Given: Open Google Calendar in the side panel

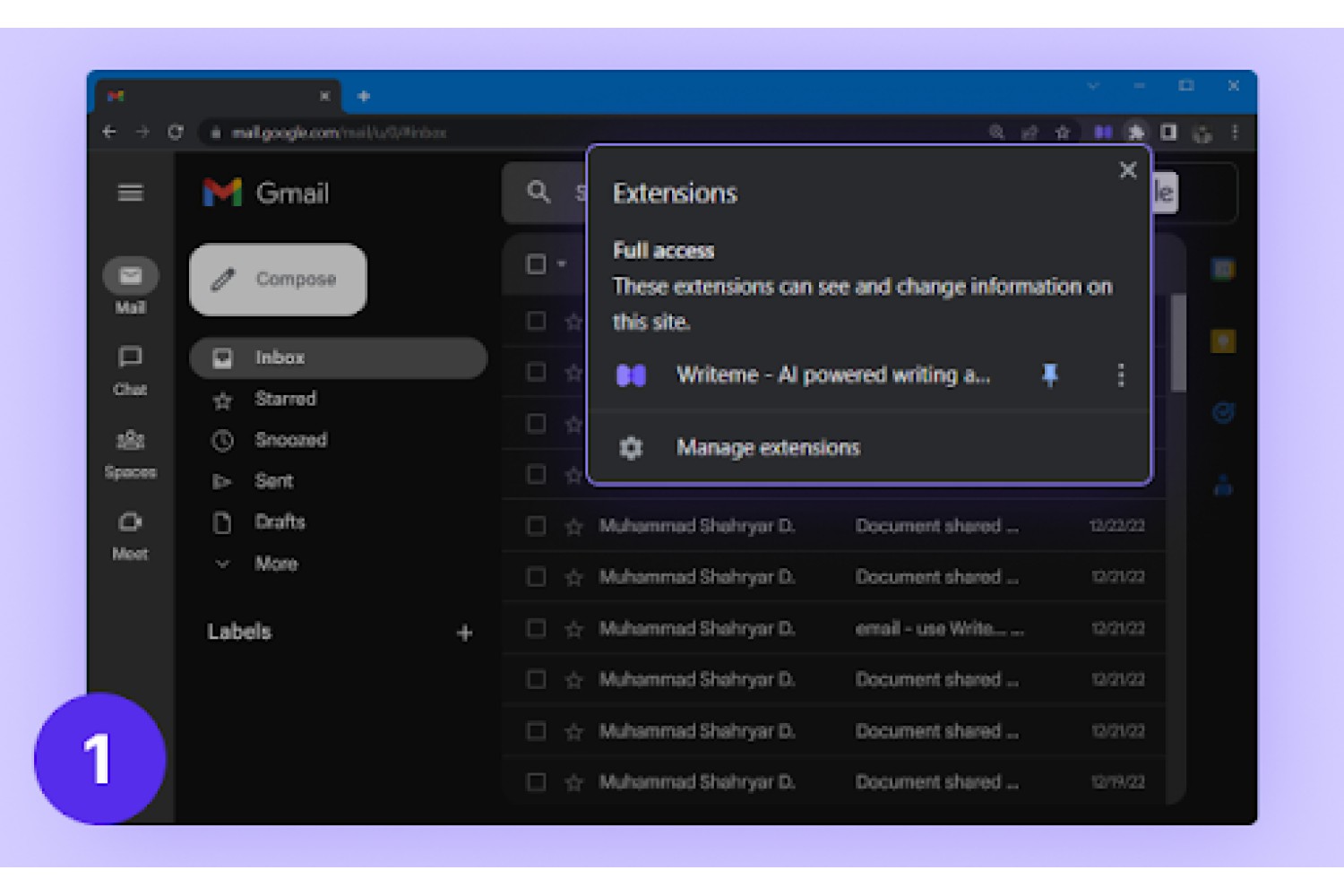Looking at the screenshot, I should tap(1223, 269).
